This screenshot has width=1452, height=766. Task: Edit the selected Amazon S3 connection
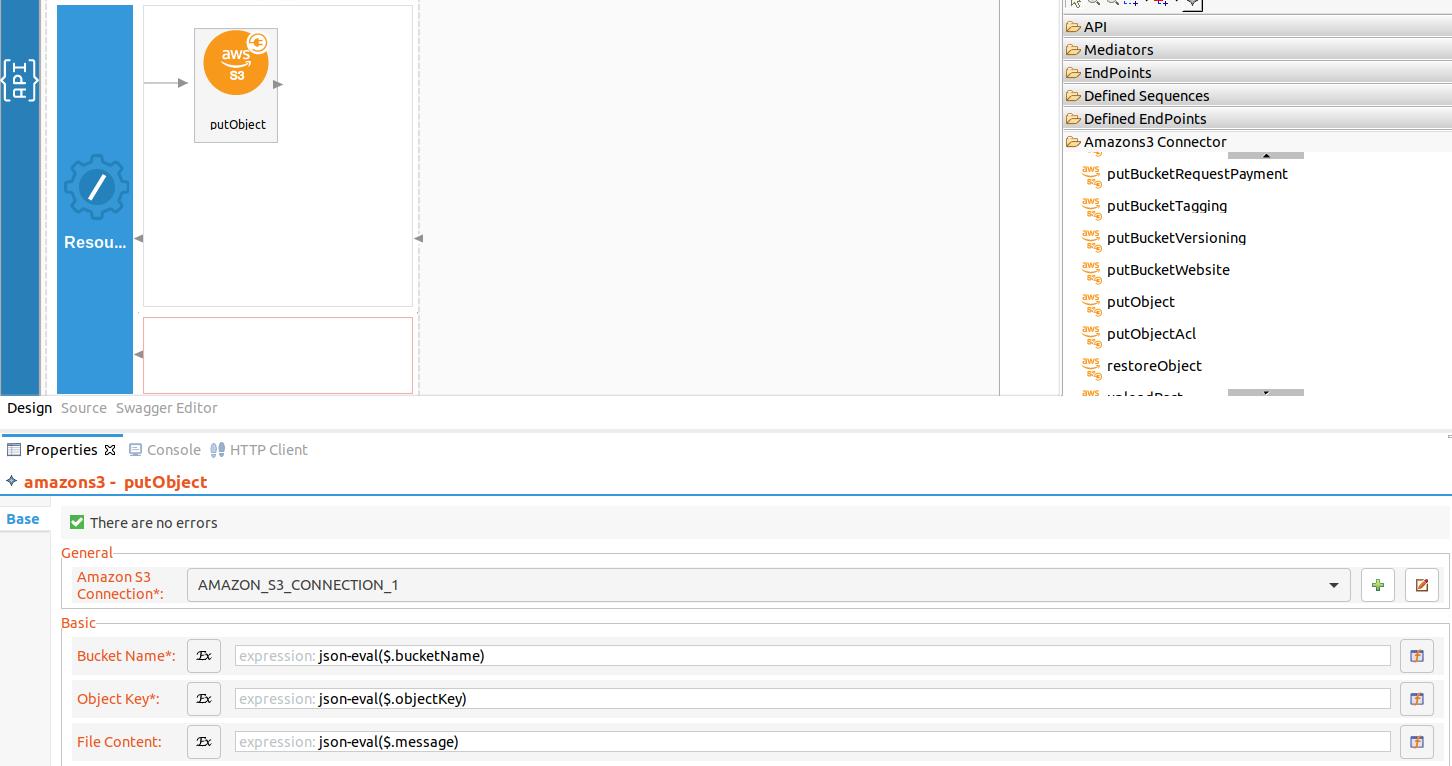tap(1421, 585)
